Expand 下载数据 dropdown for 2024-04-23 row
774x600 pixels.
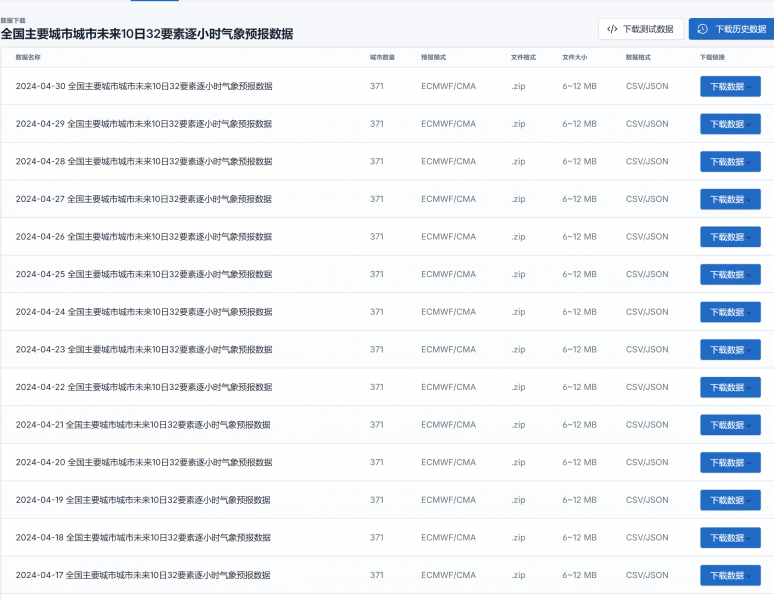[x=730, y=350]
